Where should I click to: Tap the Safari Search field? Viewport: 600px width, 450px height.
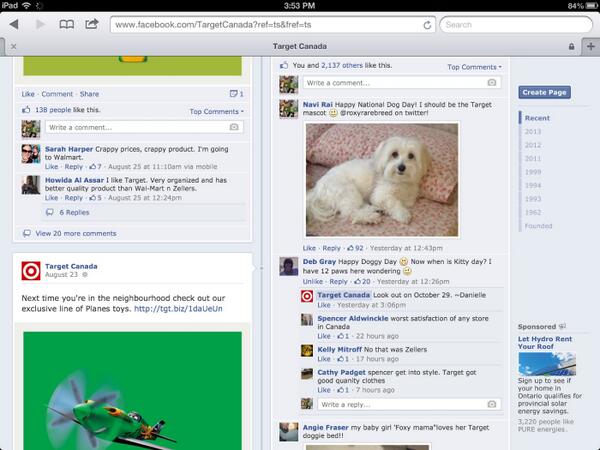[516, 25]
